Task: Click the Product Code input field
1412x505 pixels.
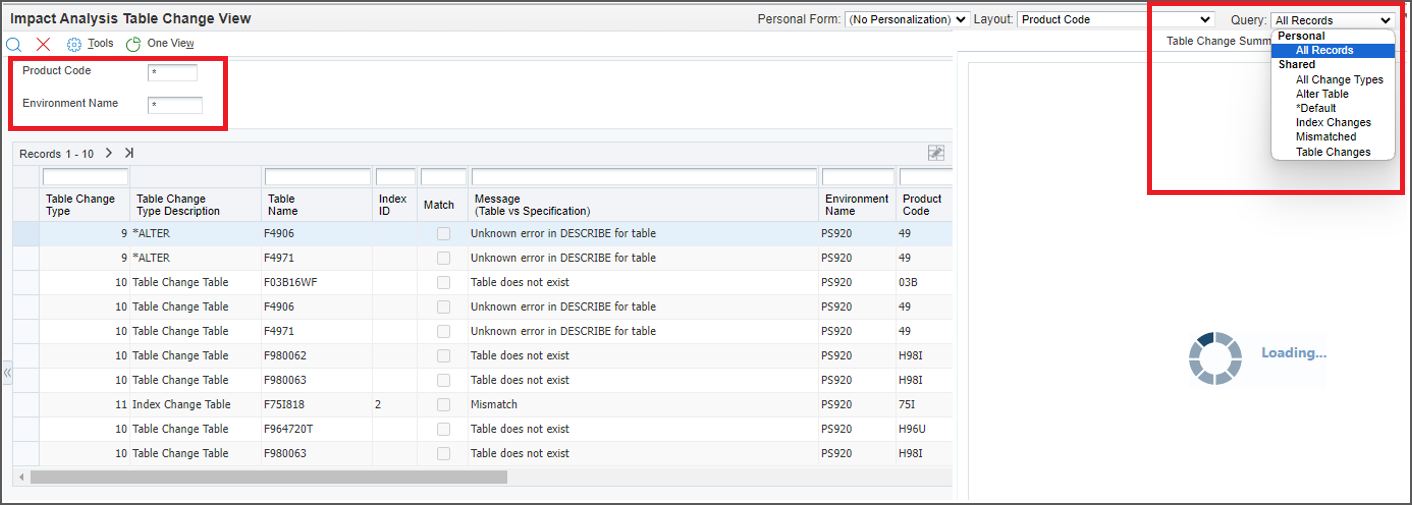Action: coord(172,73)
